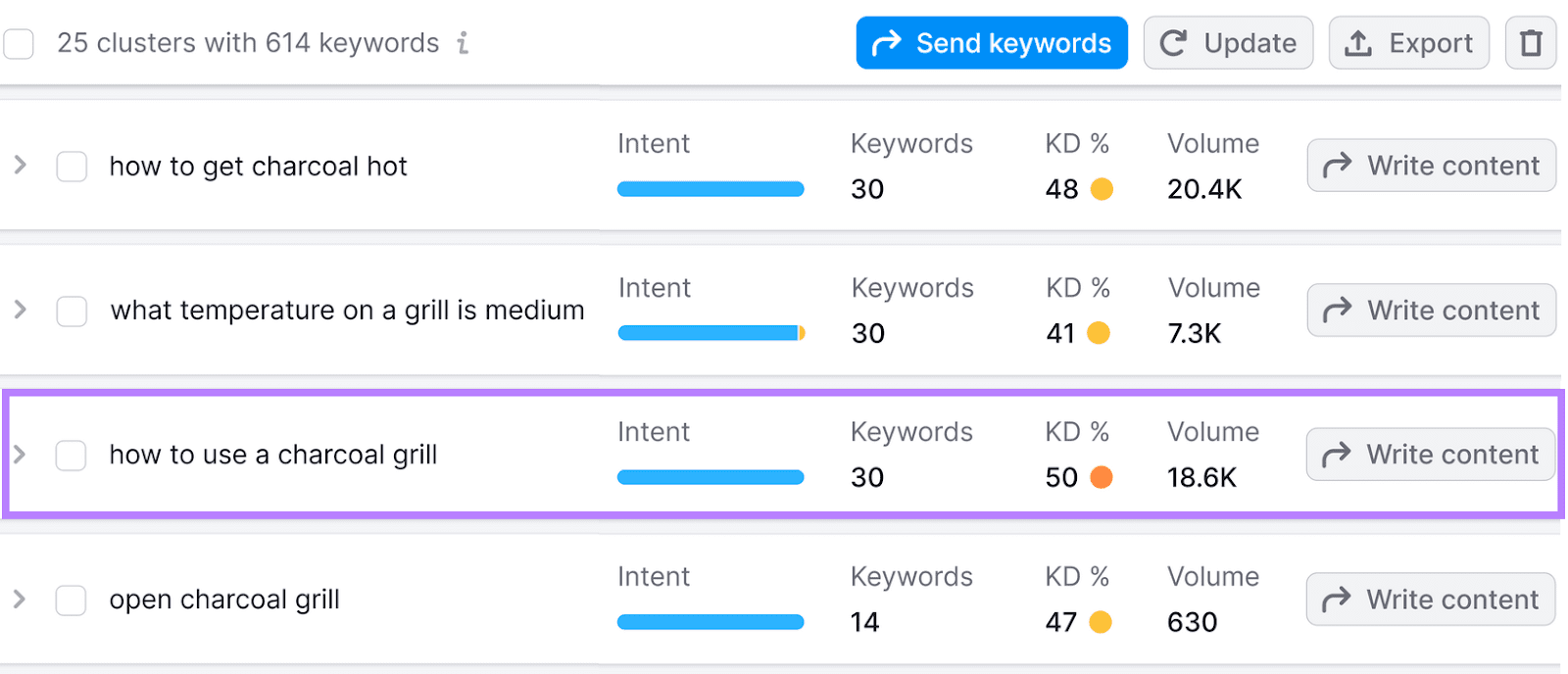This screenshot has width=1568, height=674.
Task: Click '25 clusters with 614 keywords' text
Action: click(248, 43)
